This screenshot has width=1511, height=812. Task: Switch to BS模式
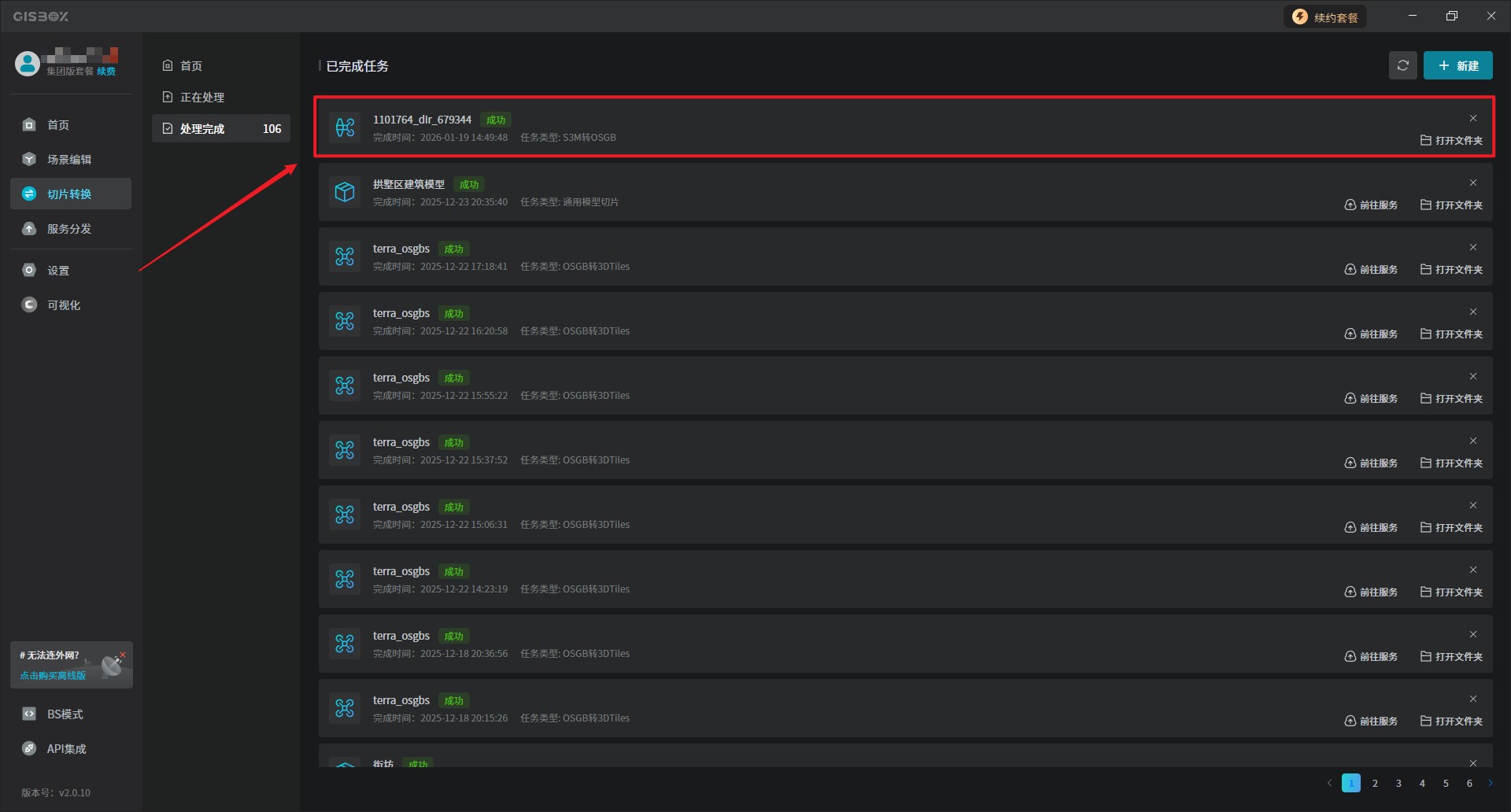click(x=65, y=714)
